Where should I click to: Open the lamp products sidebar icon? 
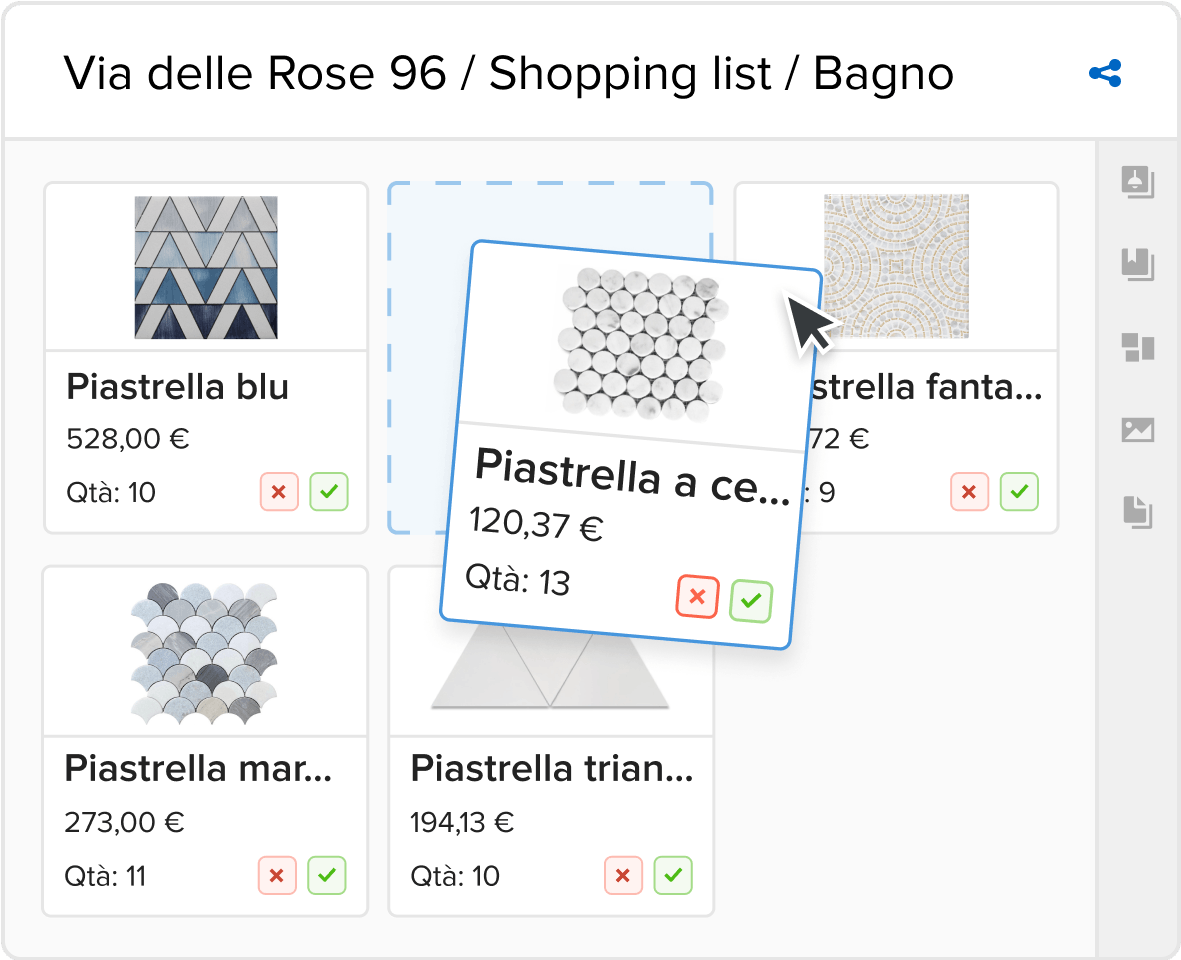coord(1137,182)
